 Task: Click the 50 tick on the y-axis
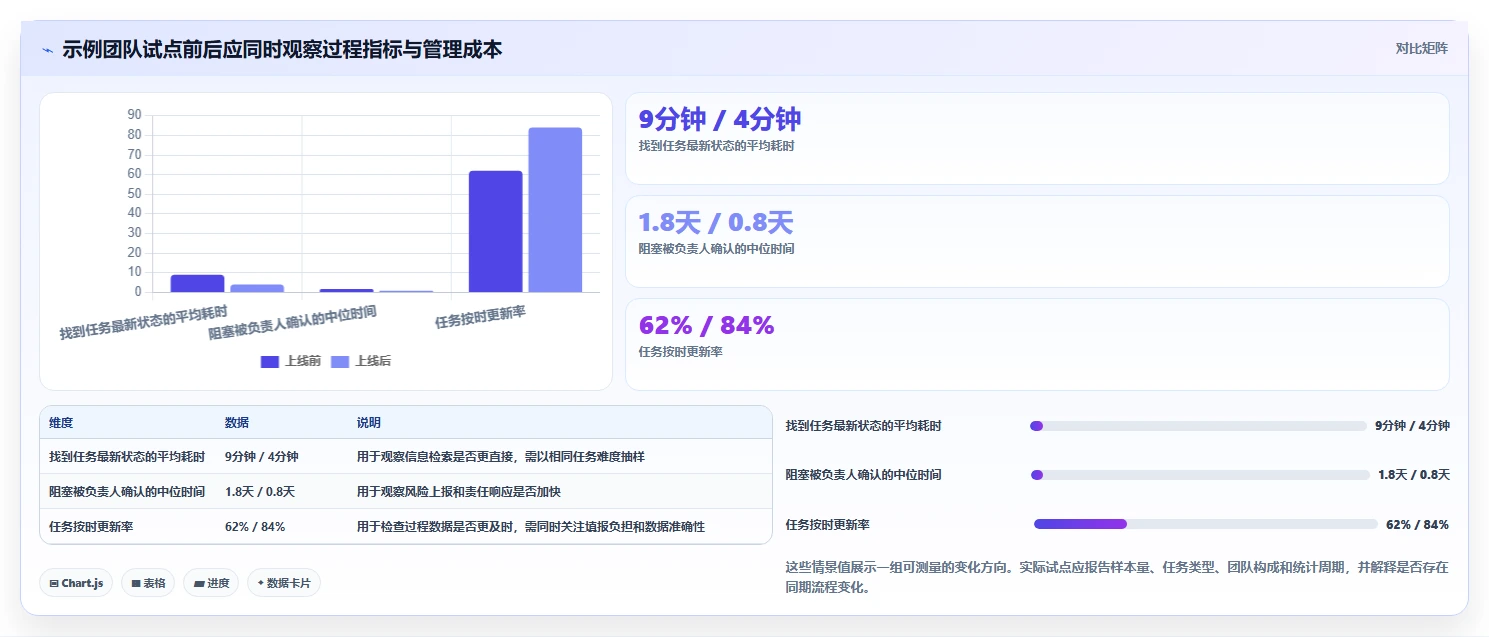[x=135, y=193]
